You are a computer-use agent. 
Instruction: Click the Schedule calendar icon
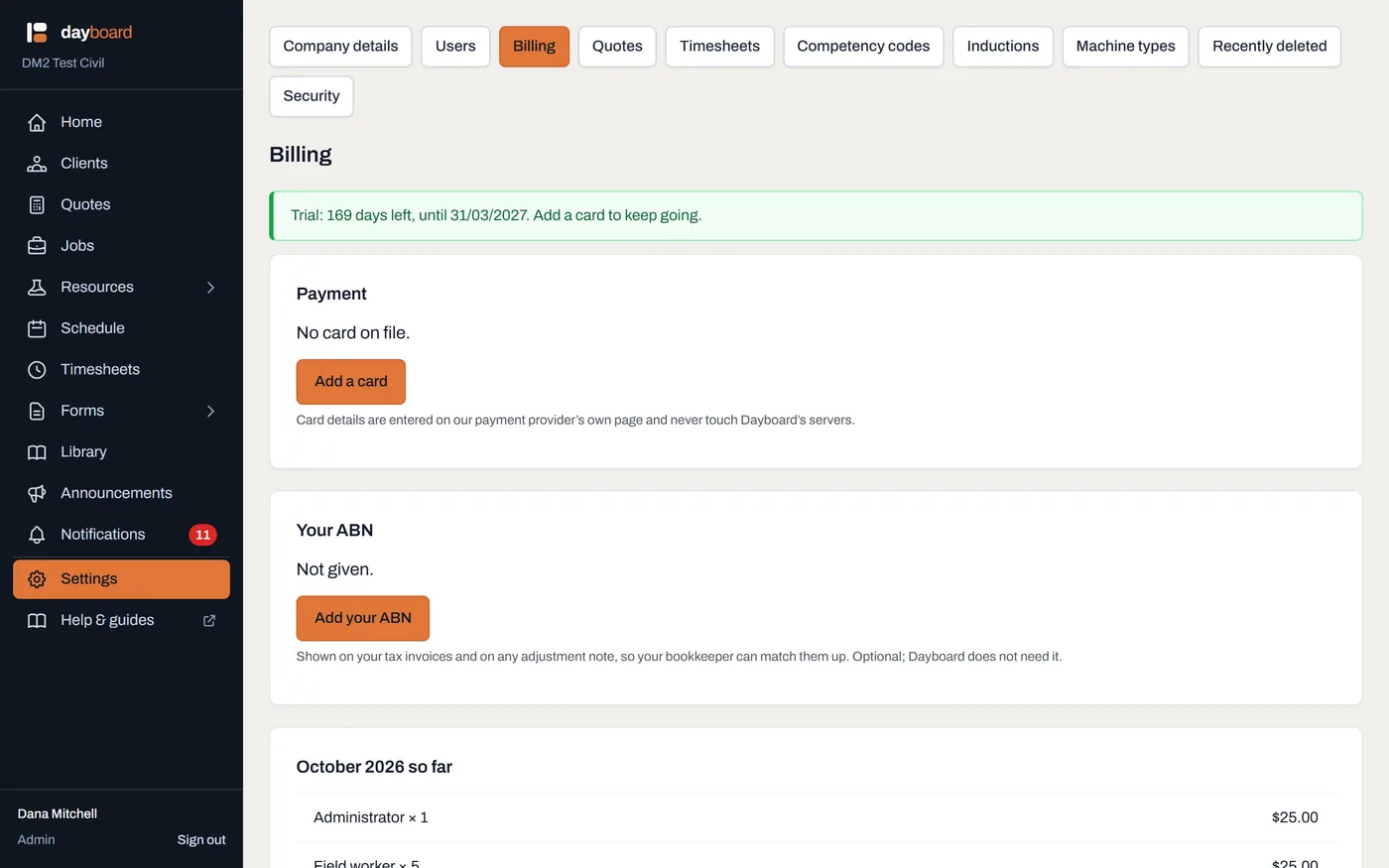coord(37,328)
